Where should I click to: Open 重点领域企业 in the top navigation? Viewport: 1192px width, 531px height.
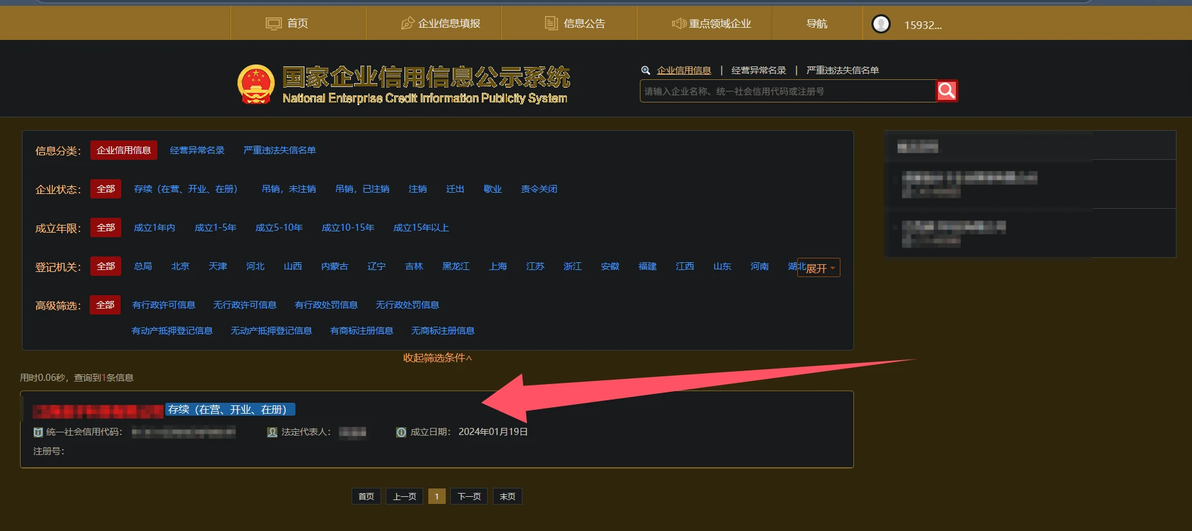point(720,24)
